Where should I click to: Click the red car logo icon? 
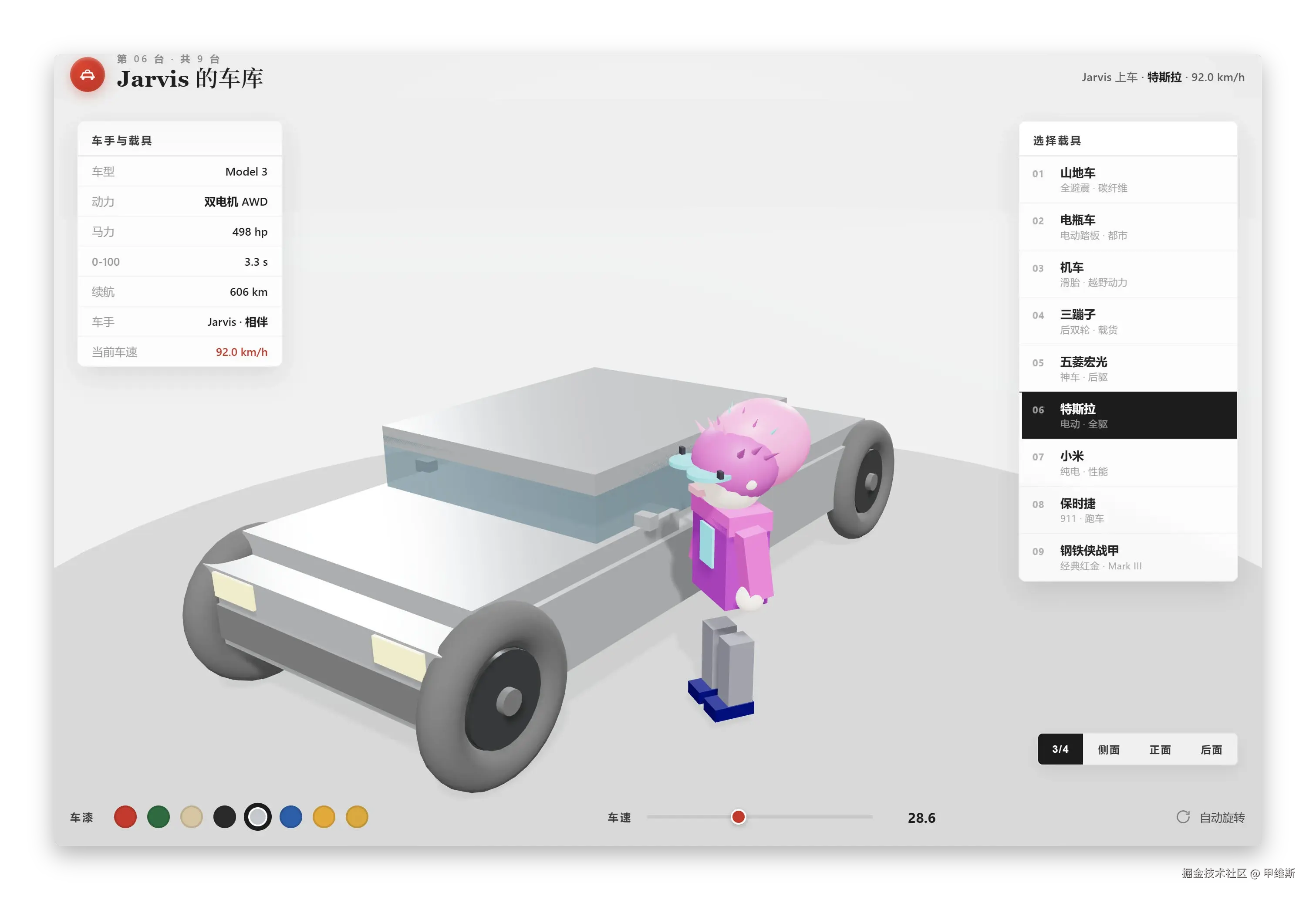[x=87, y=75]
